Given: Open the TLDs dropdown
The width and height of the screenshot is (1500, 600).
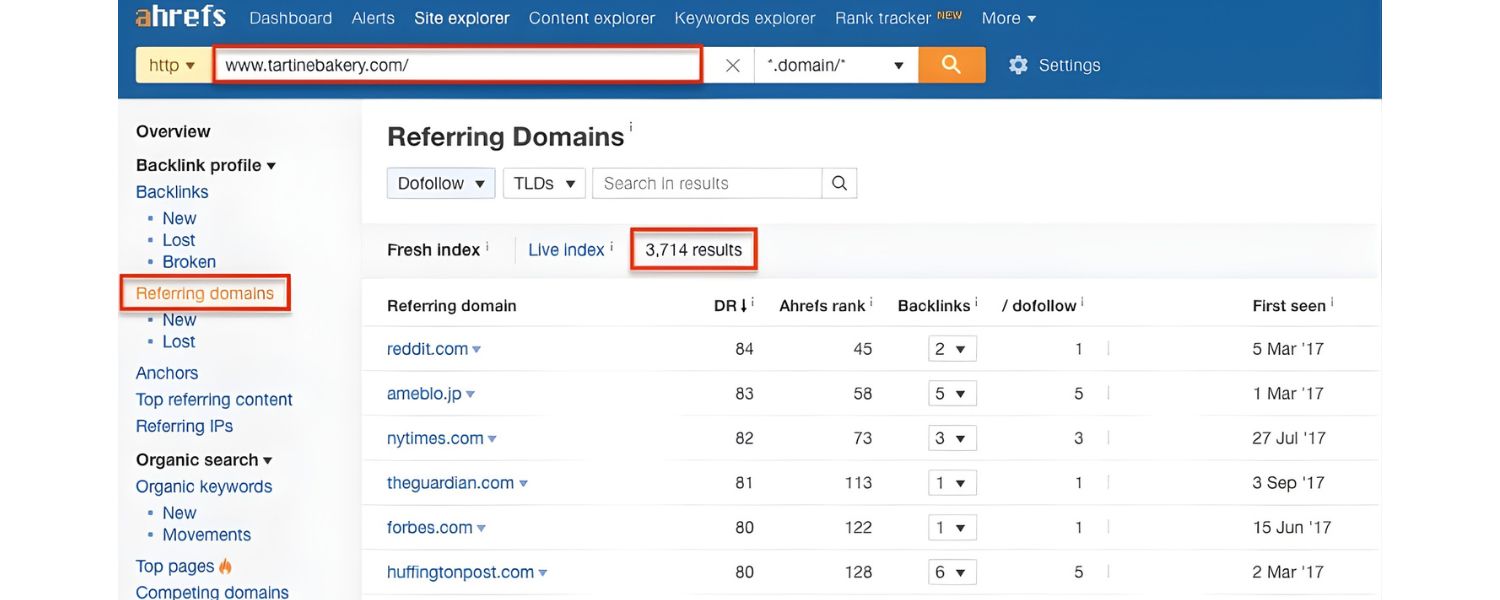Looking at the screenshot, I should pos(543,182).
